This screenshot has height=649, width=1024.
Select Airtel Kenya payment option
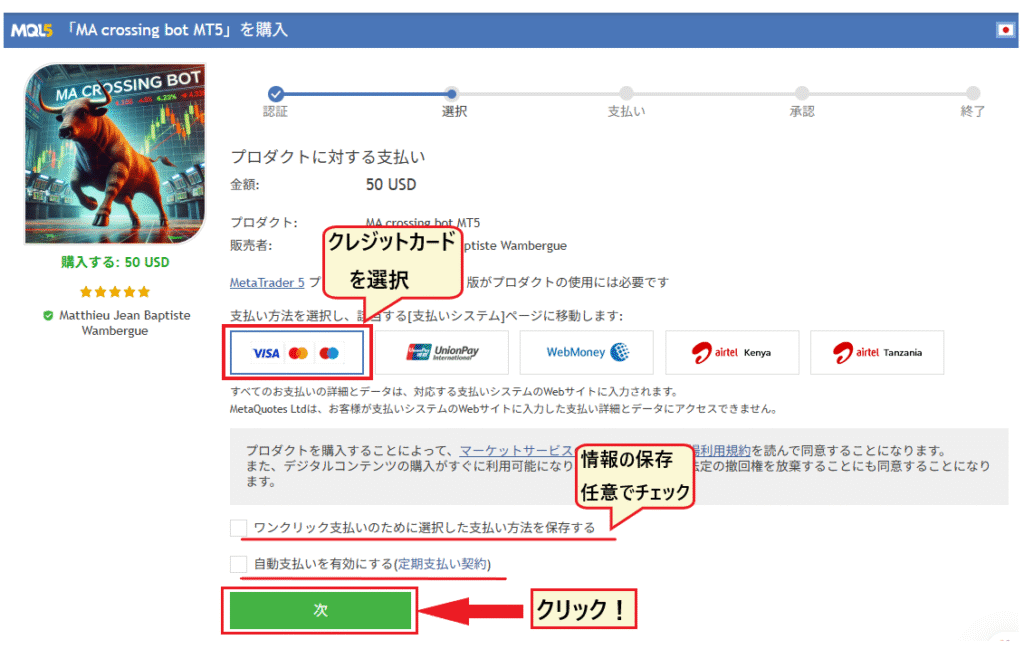[x=732, y=352]
